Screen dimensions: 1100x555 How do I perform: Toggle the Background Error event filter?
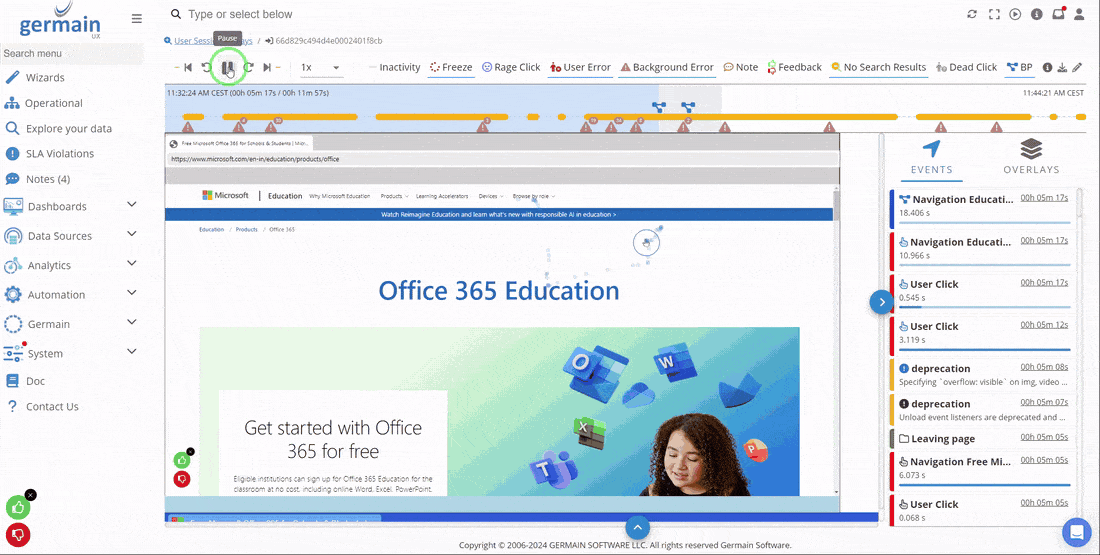coord(667,67)
